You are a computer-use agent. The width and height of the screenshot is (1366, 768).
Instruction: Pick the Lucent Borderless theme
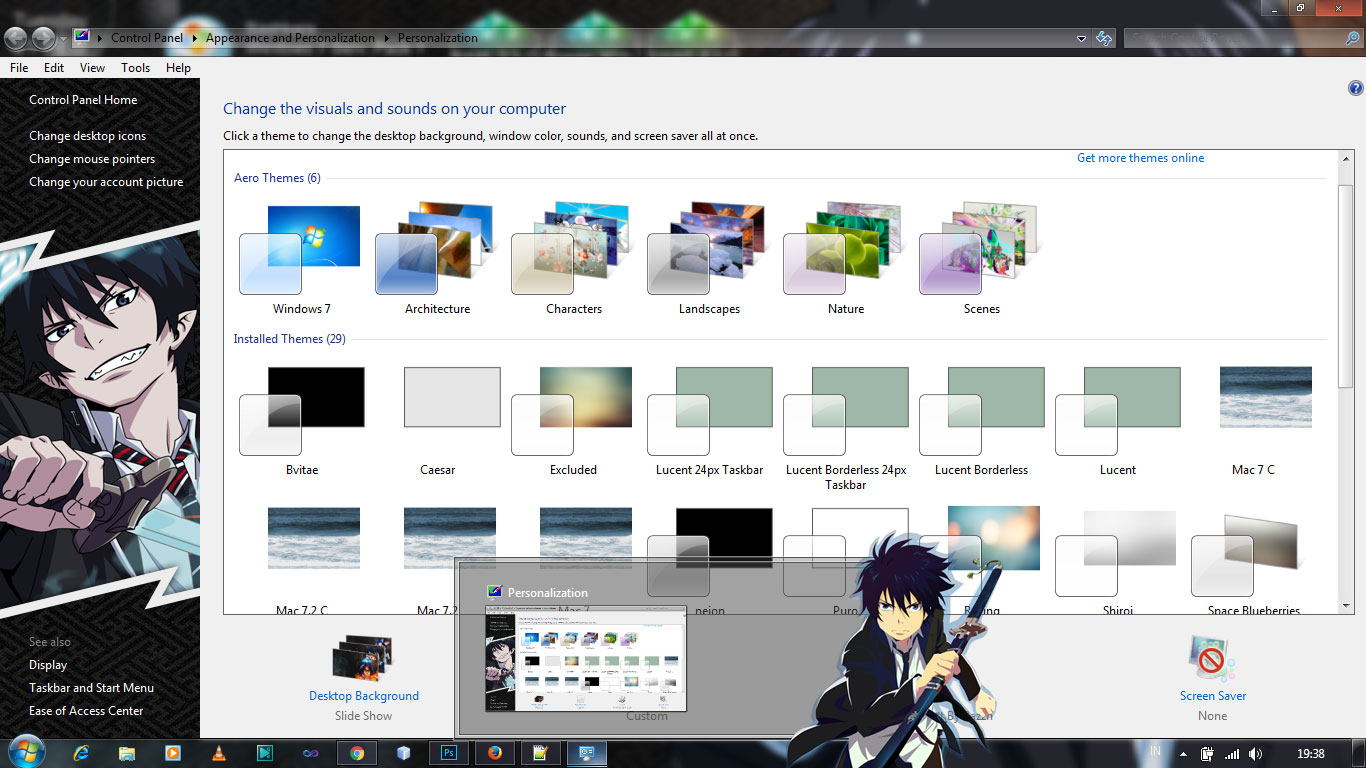pos(981,420)
